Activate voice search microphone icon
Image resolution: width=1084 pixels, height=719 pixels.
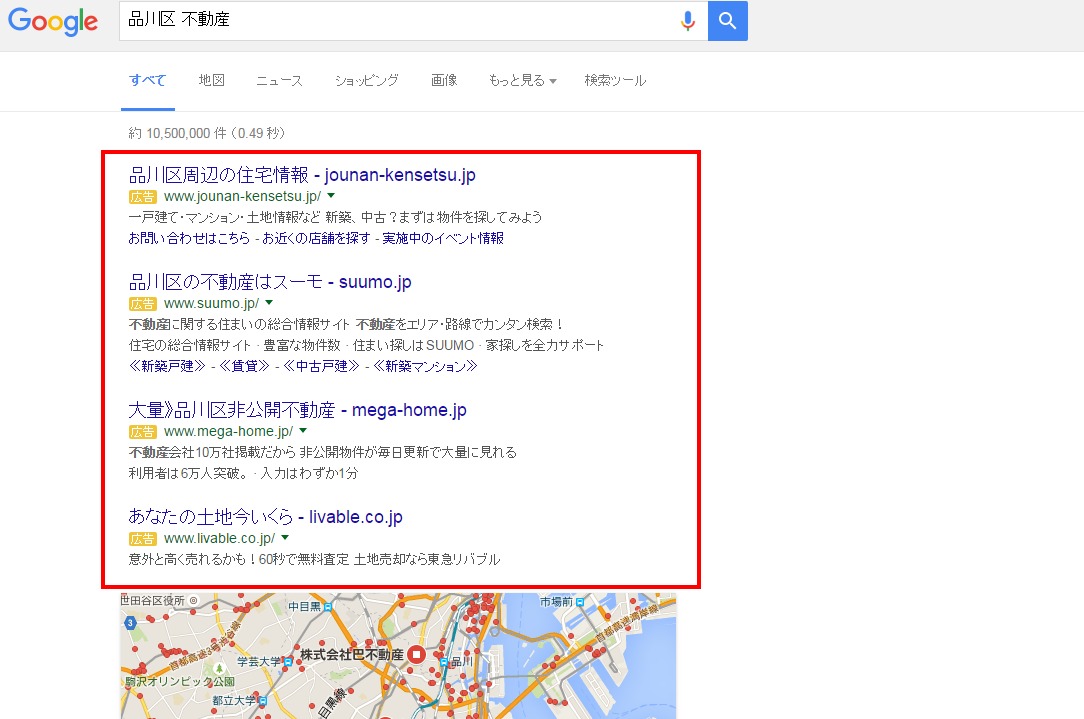click(x=687, y=21)
